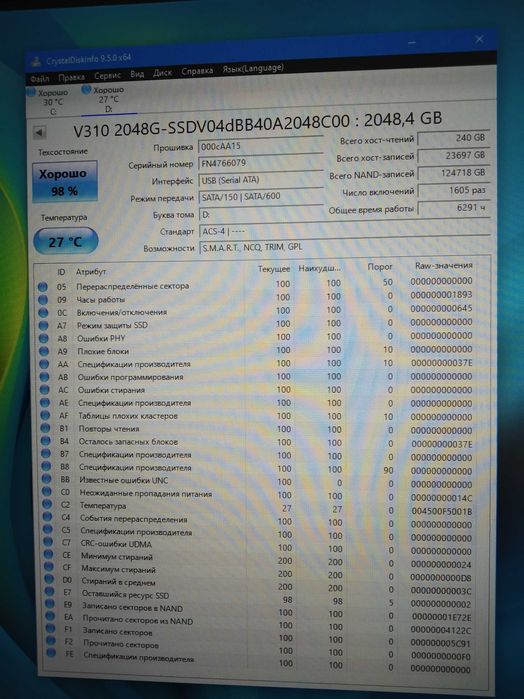This screenshot has height=699, width=524.
Task: Select the D: disk tab at 27 °C
Action: [x=106, y=99]
